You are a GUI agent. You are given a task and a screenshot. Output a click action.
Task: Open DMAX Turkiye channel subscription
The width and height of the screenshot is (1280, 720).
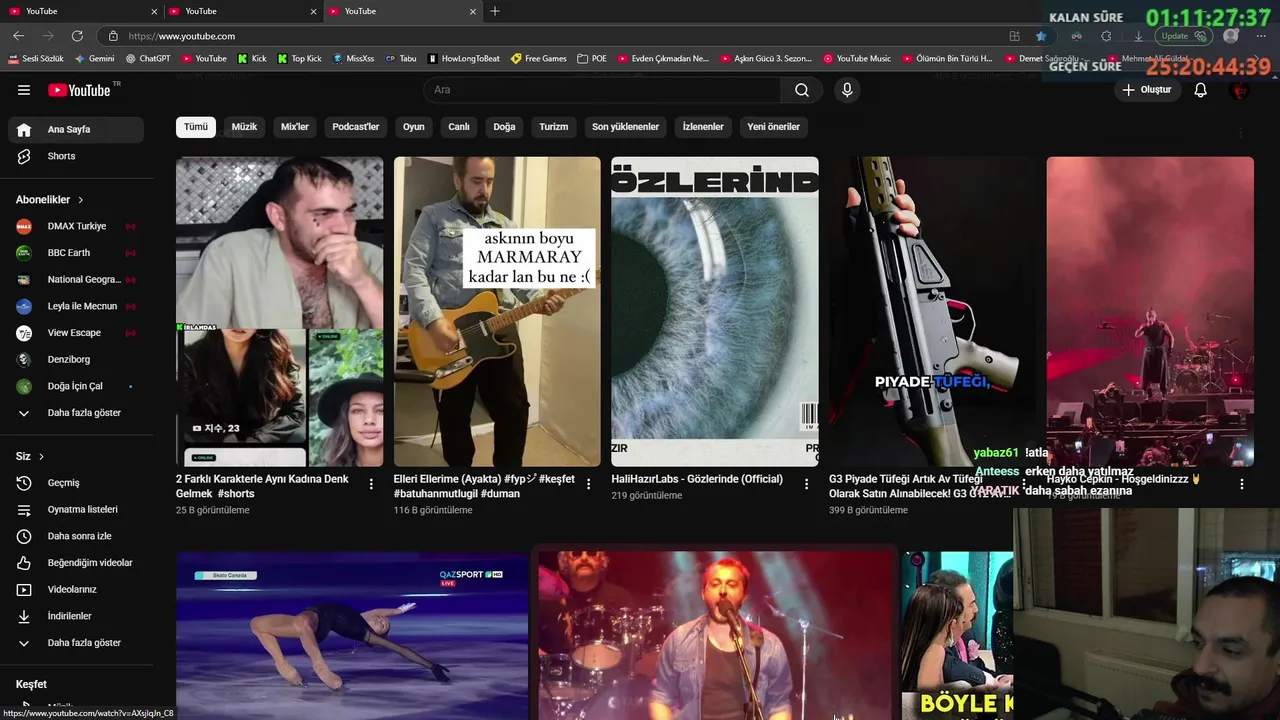tap(76, 226)
